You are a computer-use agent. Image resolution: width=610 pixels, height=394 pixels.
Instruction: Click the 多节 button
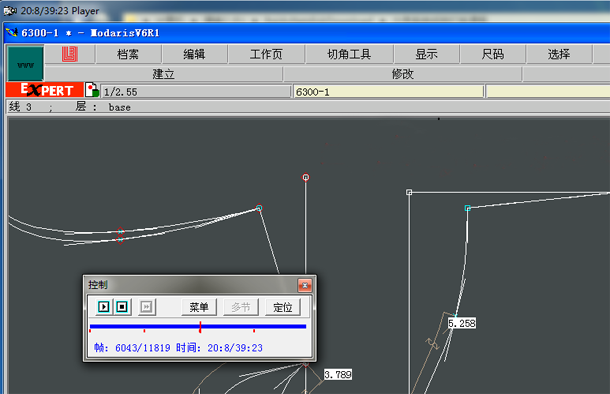tap(241, 307)
